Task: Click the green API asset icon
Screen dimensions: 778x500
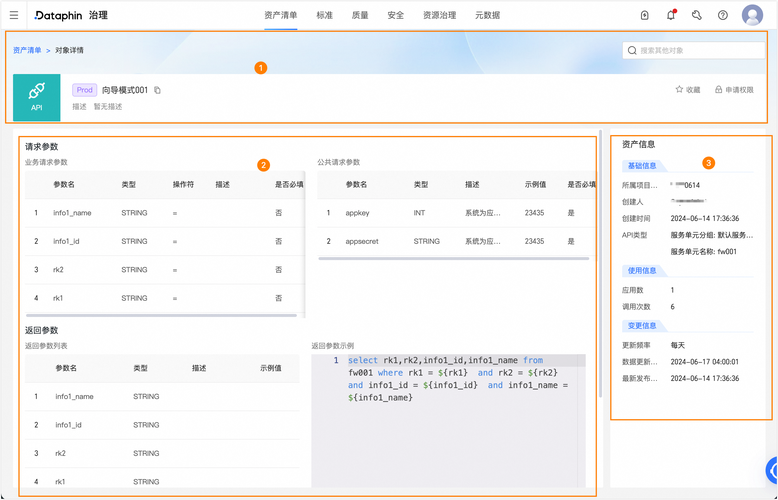Action: coord(36,97)
